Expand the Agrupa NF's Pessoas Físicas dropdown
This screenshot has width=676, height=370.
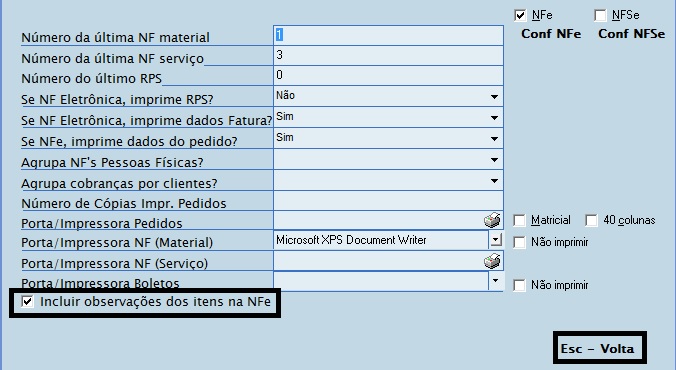point(494,160)
